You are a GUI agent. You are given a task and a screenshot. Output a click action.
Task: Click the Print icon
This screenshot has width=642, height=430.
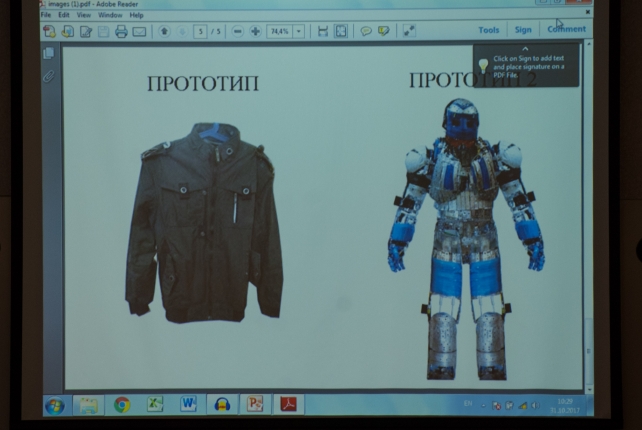(x=121, y=32)
